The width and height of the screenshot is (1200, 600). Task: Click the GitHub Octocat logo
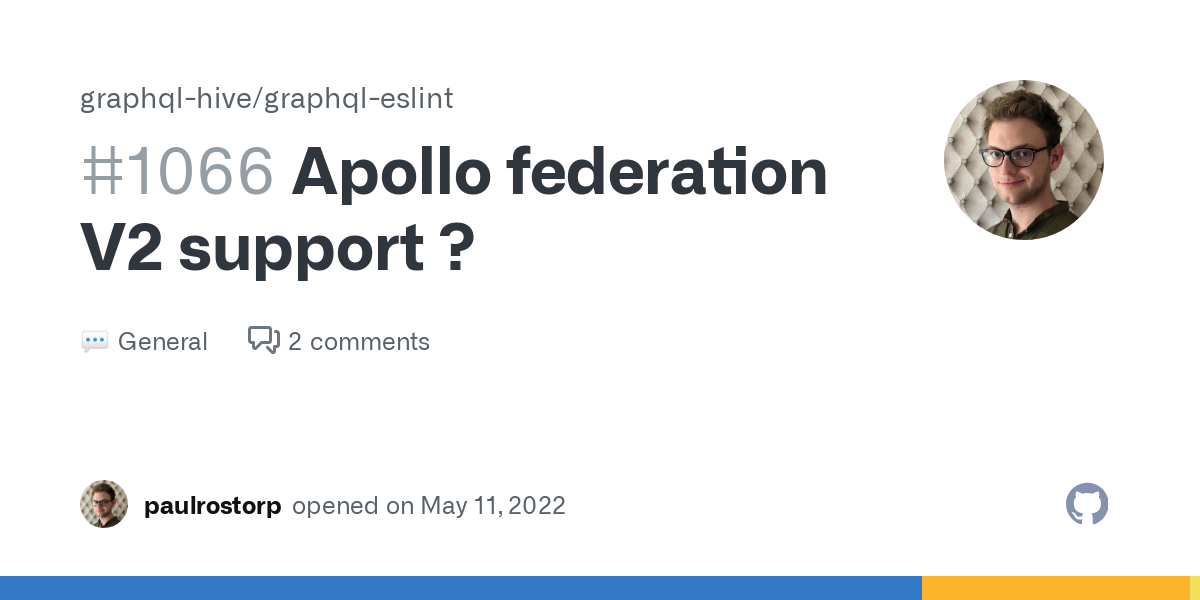1087,504
